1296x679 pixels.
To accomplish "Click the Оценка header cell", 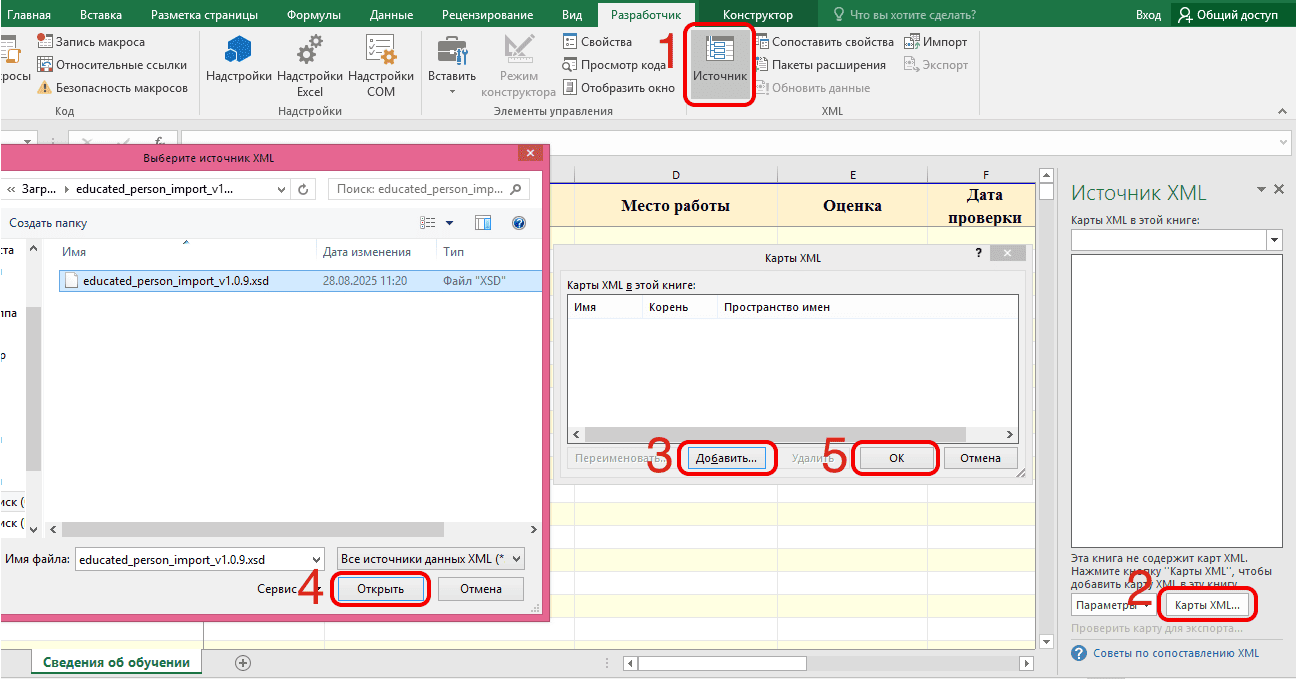I will click(853, 206).
